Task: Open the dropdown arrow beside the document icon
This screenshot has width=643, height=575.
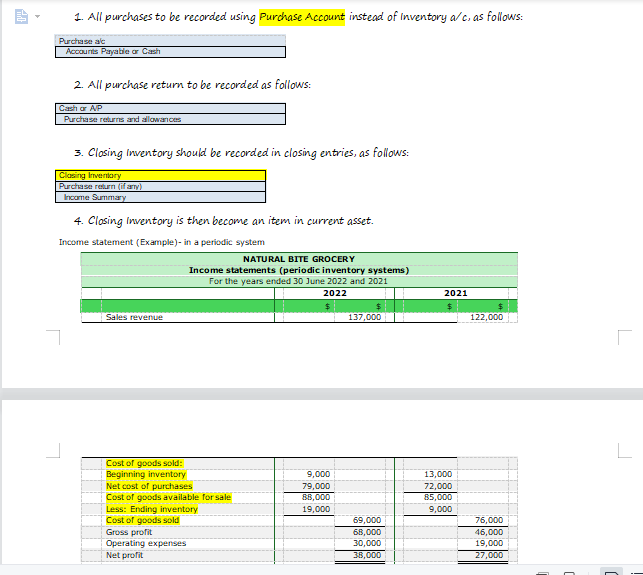Action: [x=37, y=17]
